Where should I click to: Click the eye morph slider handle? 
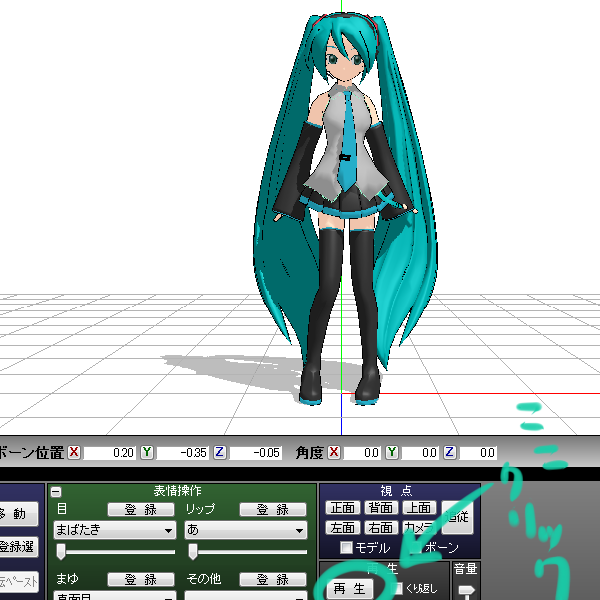coord(61,552)
